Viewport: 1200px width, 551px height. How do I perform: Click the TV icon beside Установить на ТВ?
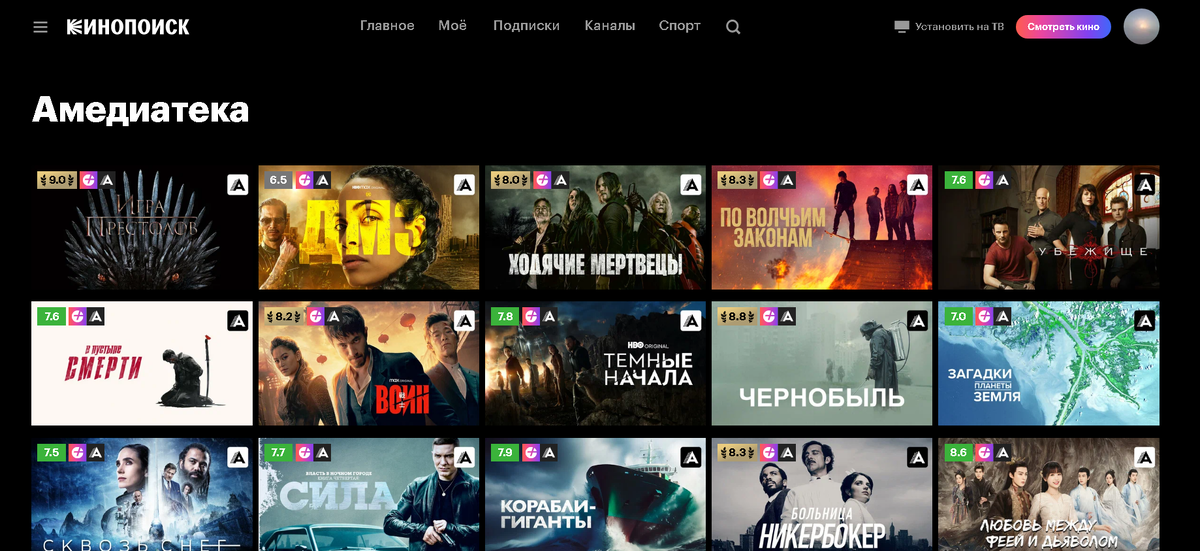pos(902,27)
